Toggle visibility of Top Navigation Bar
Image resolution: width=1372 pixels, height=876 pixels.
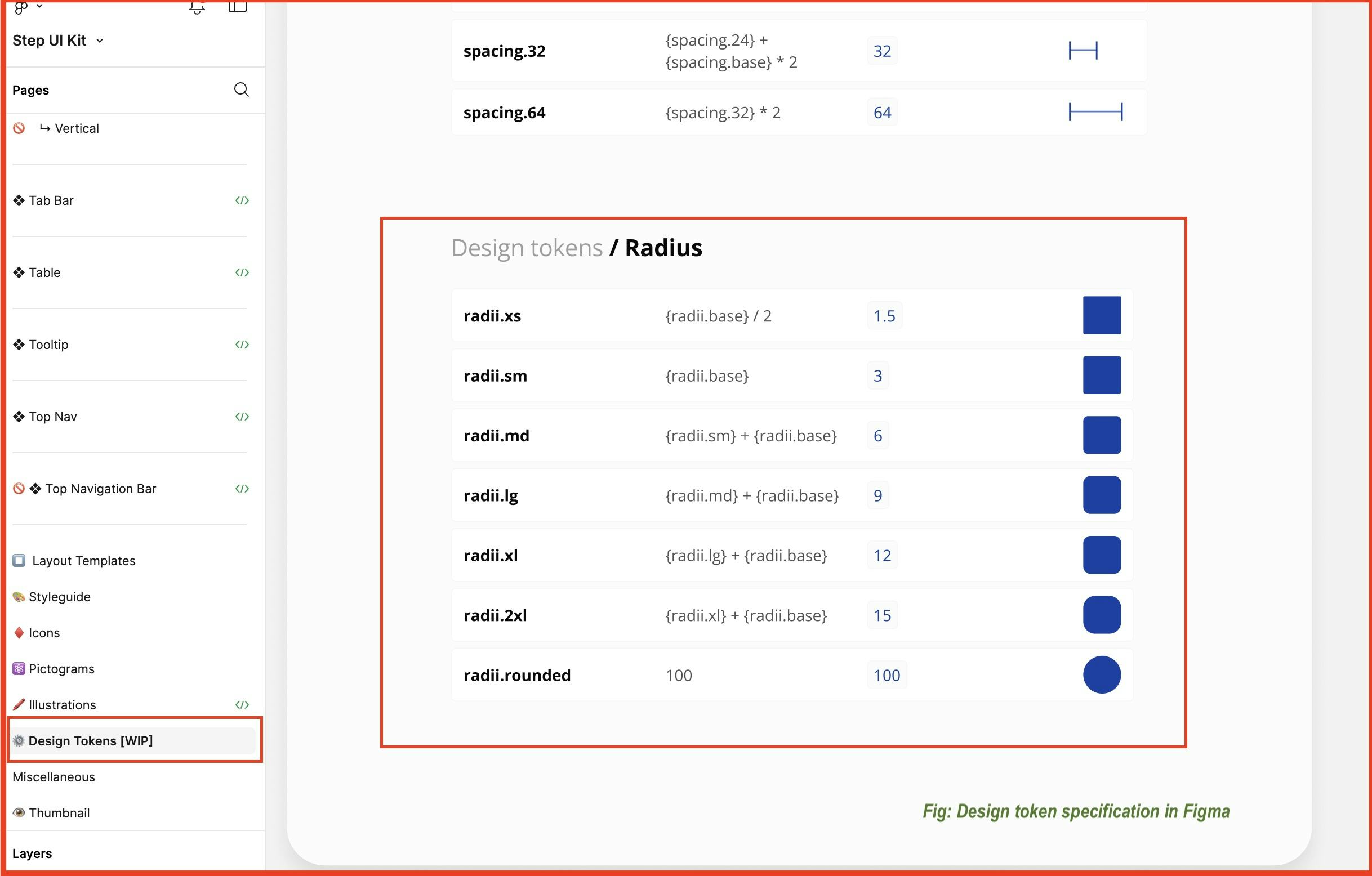(x=20, y=489)
